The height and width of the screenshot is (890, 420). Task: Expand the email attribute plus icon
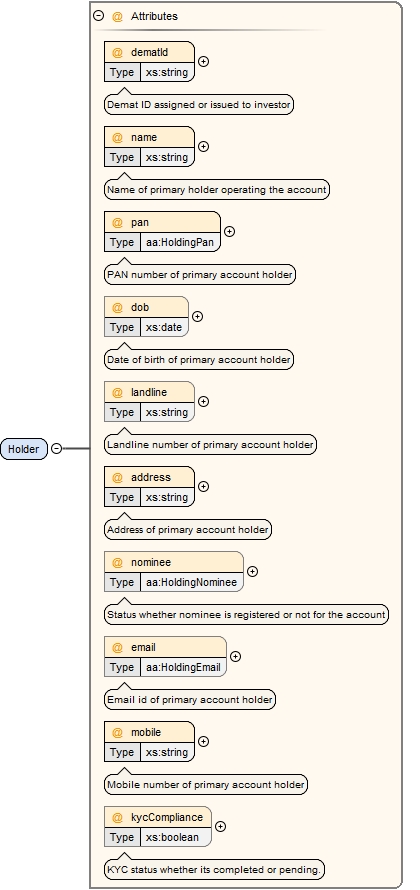(x=235, y=656)
